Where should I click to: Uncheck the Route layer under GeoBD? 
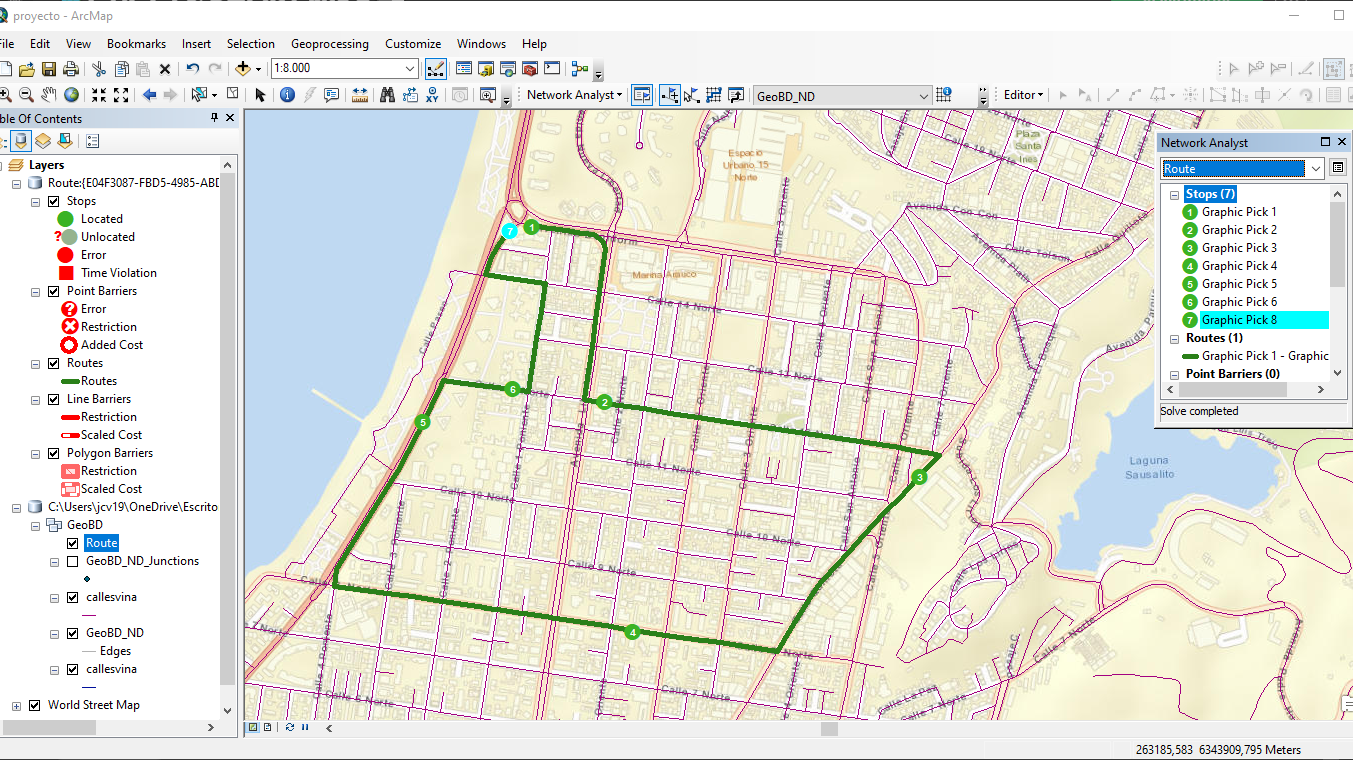point(72,543)
